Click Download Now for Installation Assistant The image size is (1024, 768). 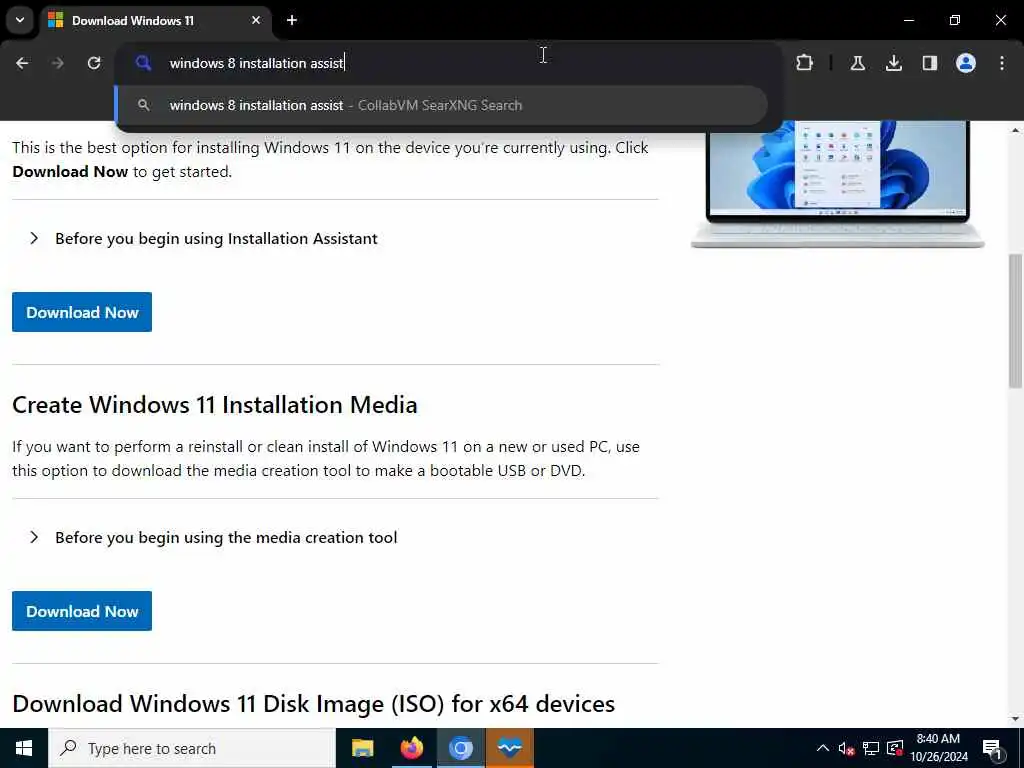click(82, 312)
